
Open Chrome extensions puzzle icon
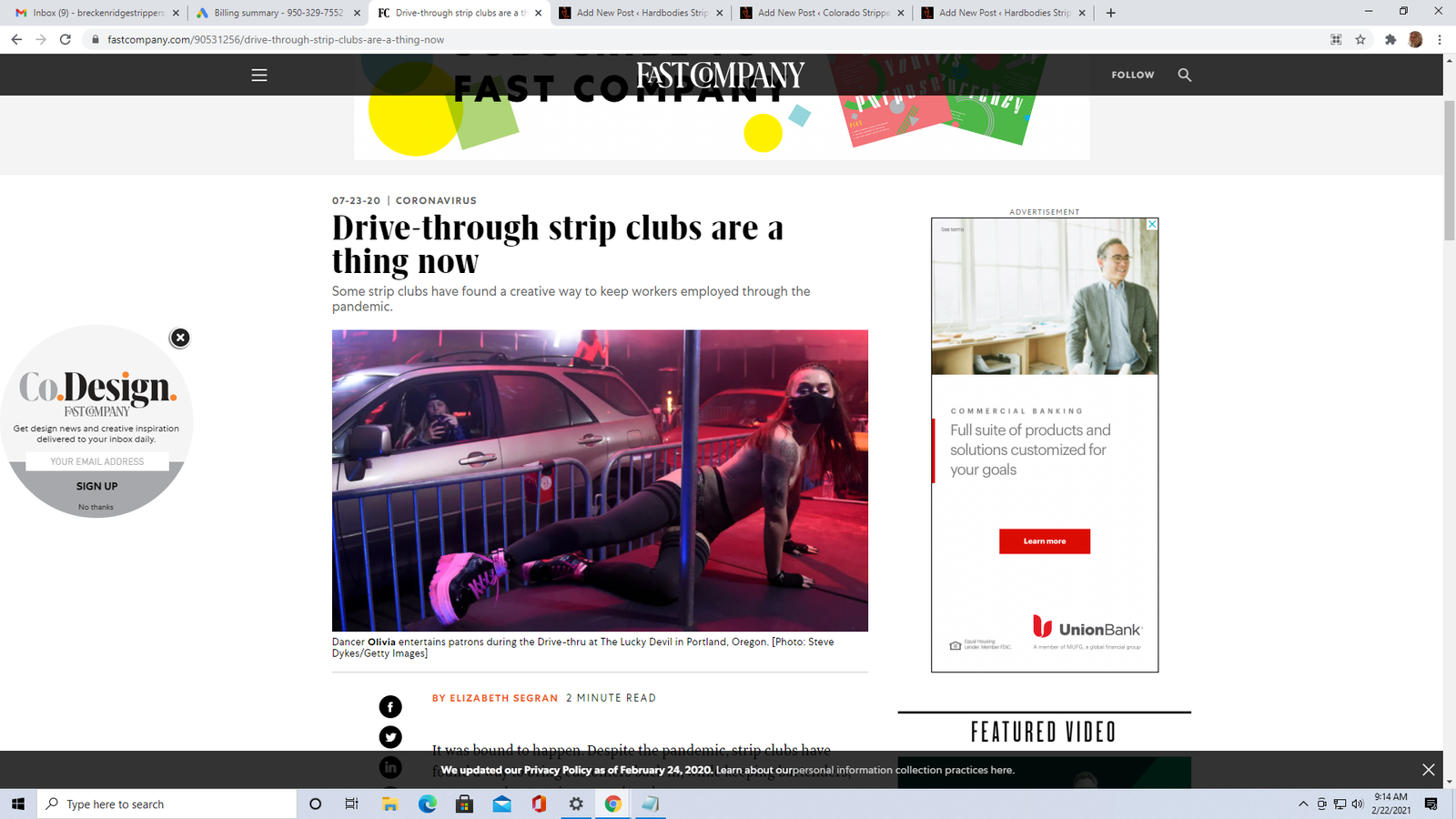coord(1390,40)
